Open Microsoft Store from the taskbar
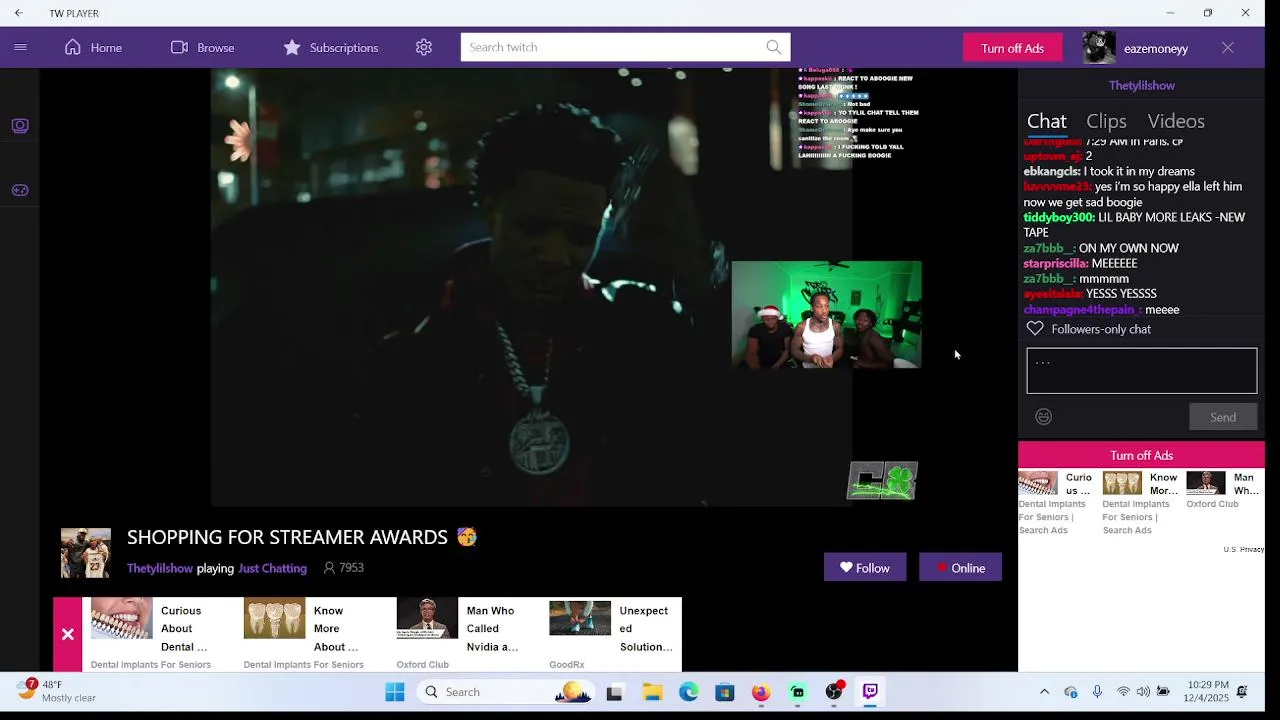Screen dimensions: 1280x720 pyautogui.click(x=725, y=692)
